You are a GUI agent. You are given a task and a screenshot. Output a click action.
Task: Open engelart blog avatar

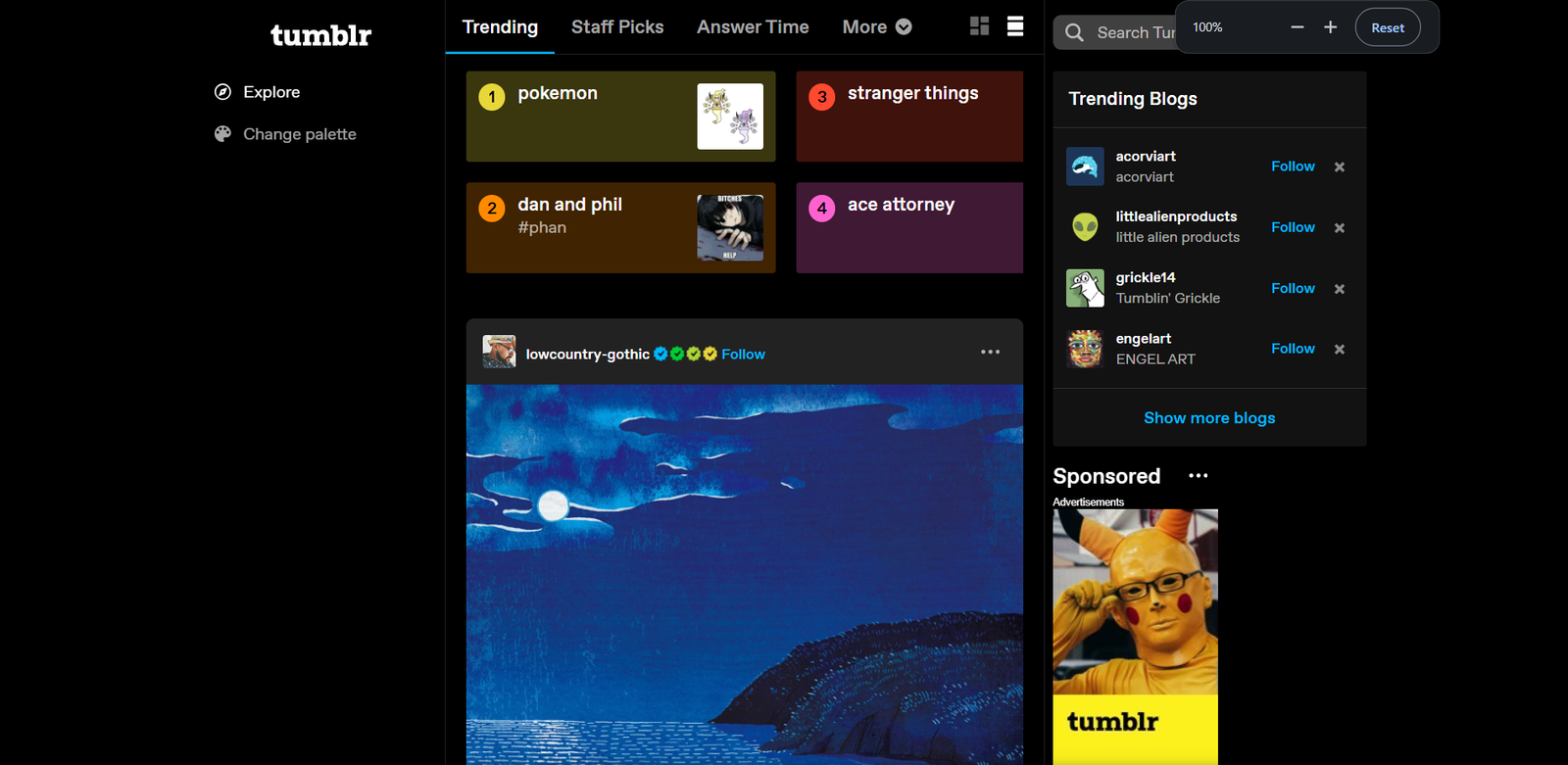pos(1085,349)
